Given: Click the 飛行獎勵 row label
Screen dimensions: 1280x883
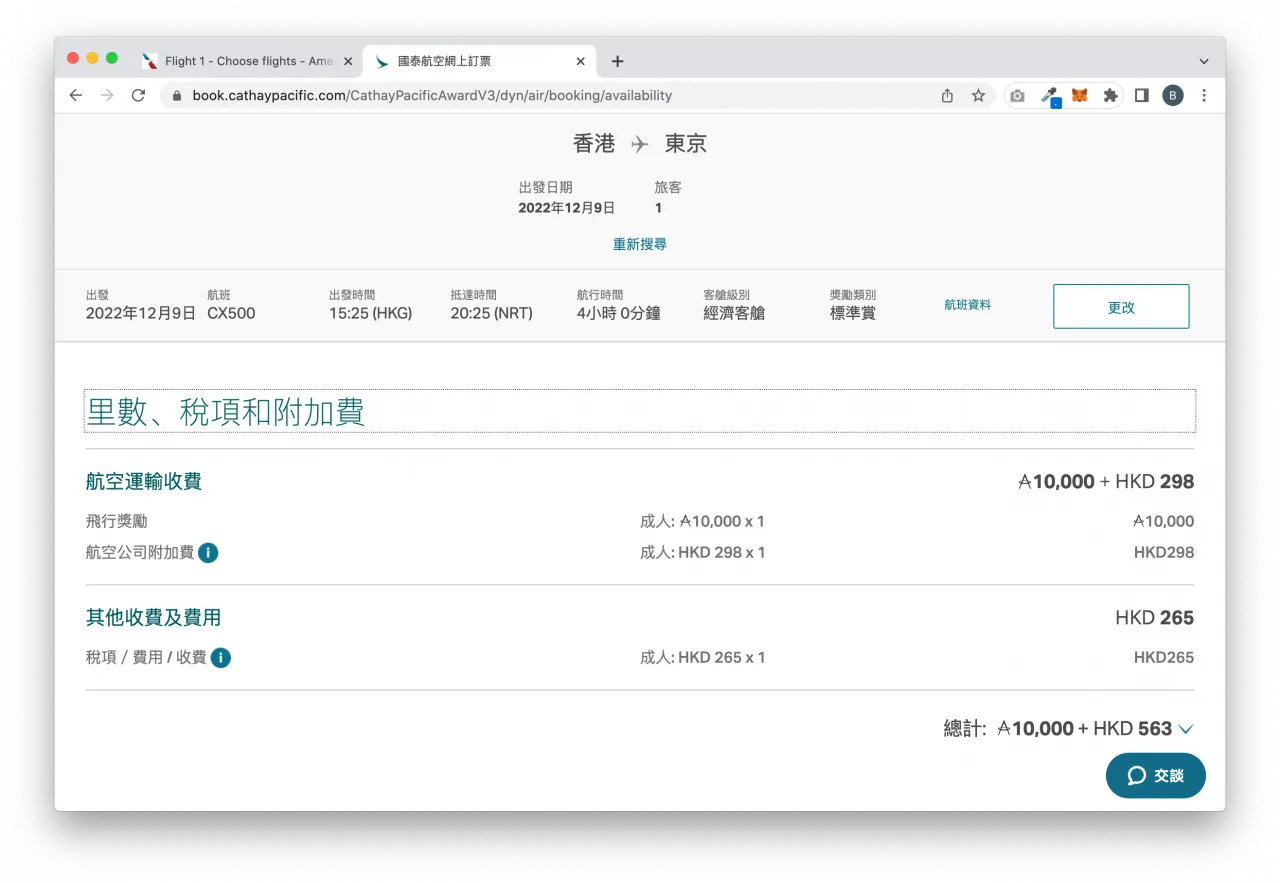Looking at the screenshot, I should coord(117,521).
